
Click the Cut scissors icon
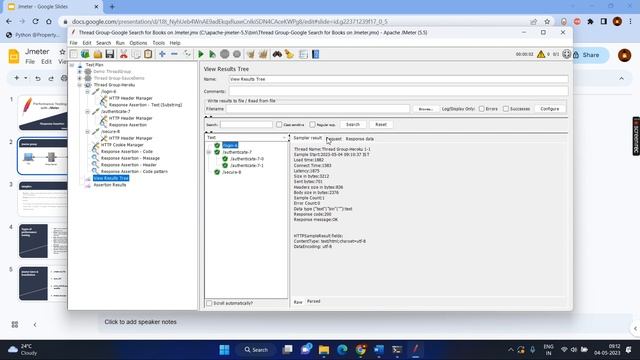click(124, 54)
